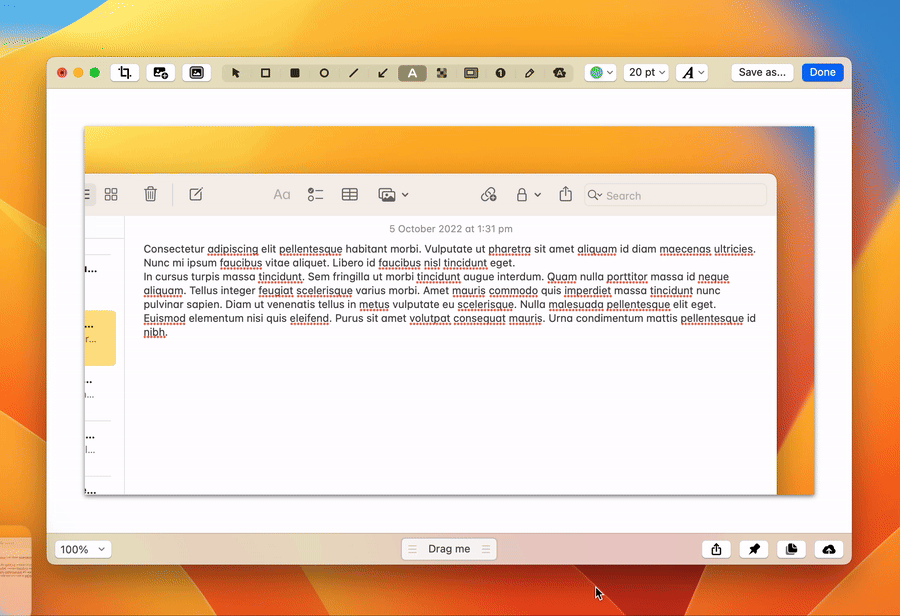Click the checklist icon in the captured Notes toolbar
Viewport: 900px width, 616px height.
(315, 195)
